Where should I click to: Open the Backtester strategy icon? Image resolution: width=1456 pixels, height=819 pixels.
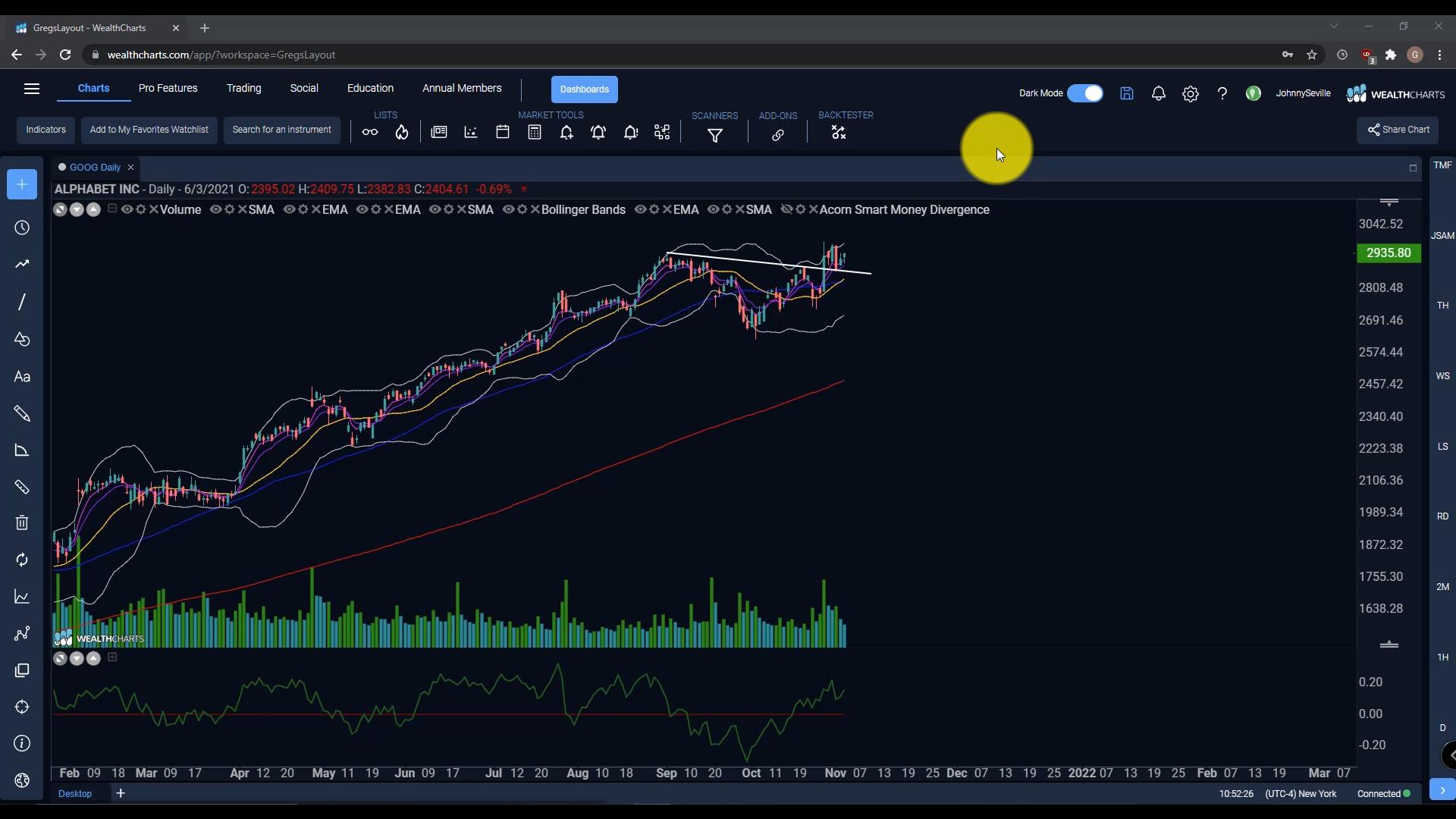[839, 133]
